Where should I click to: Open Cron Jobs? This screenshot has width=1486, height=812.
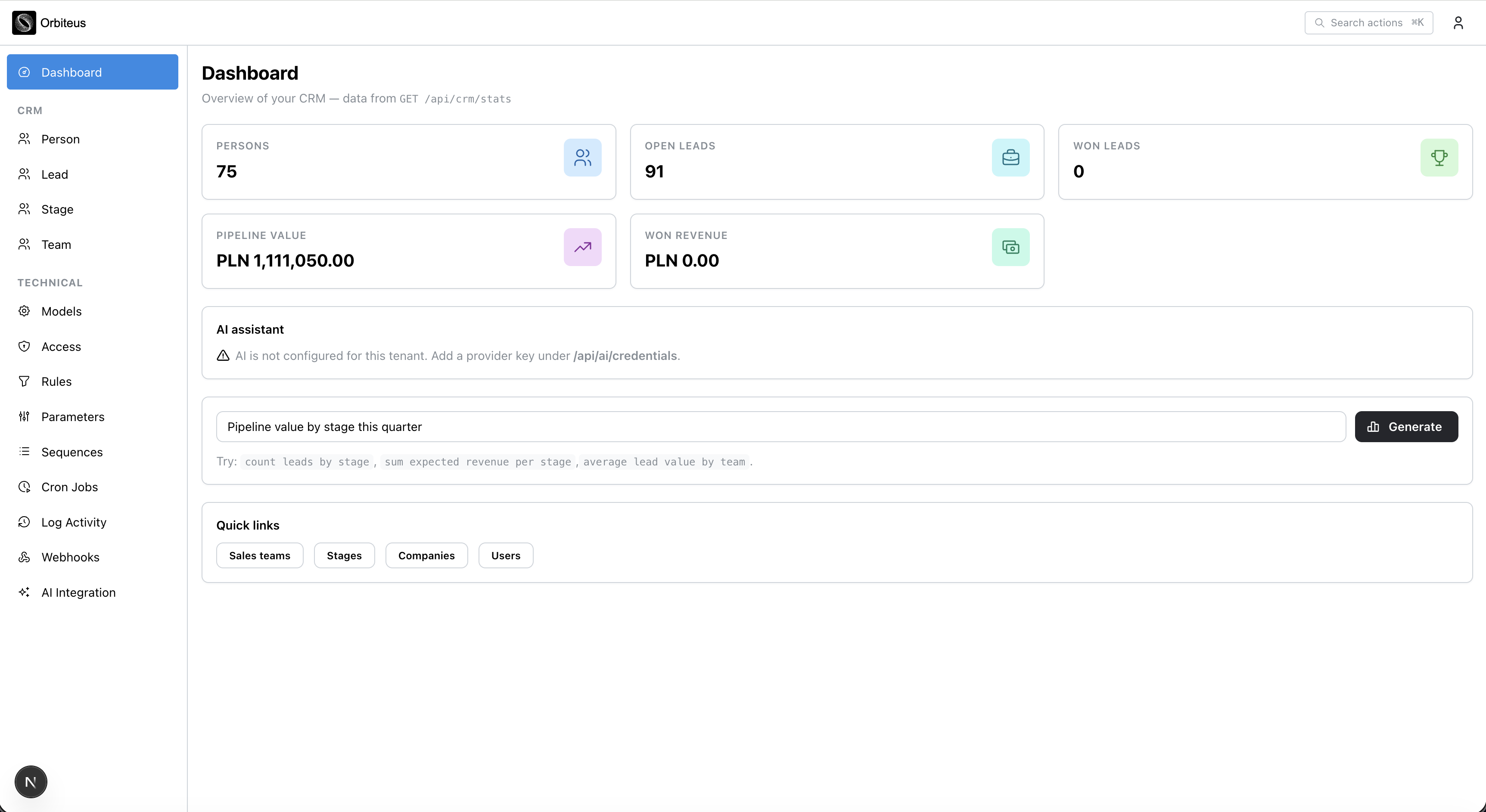tap(92, 487)
